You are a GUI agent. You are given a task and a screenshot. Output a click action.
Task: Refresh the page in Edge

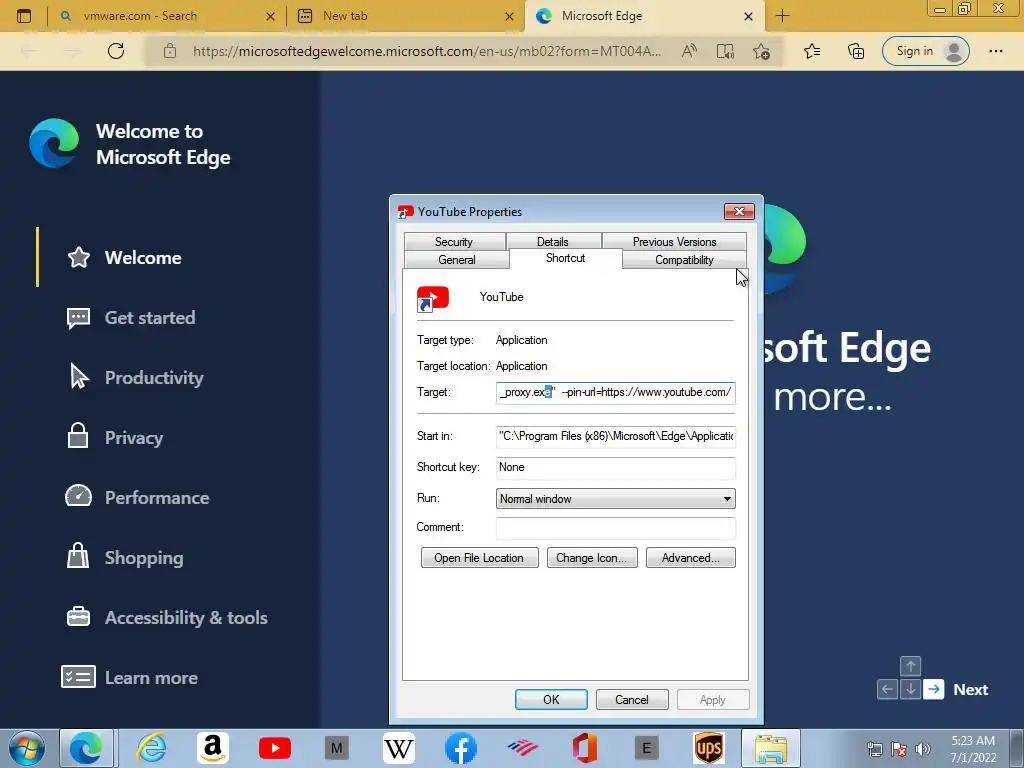(116, 51)
